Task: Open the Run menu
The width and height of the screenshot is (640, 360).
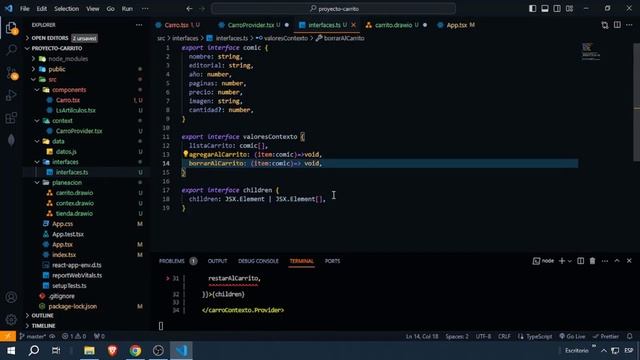Action: point(127,9)
